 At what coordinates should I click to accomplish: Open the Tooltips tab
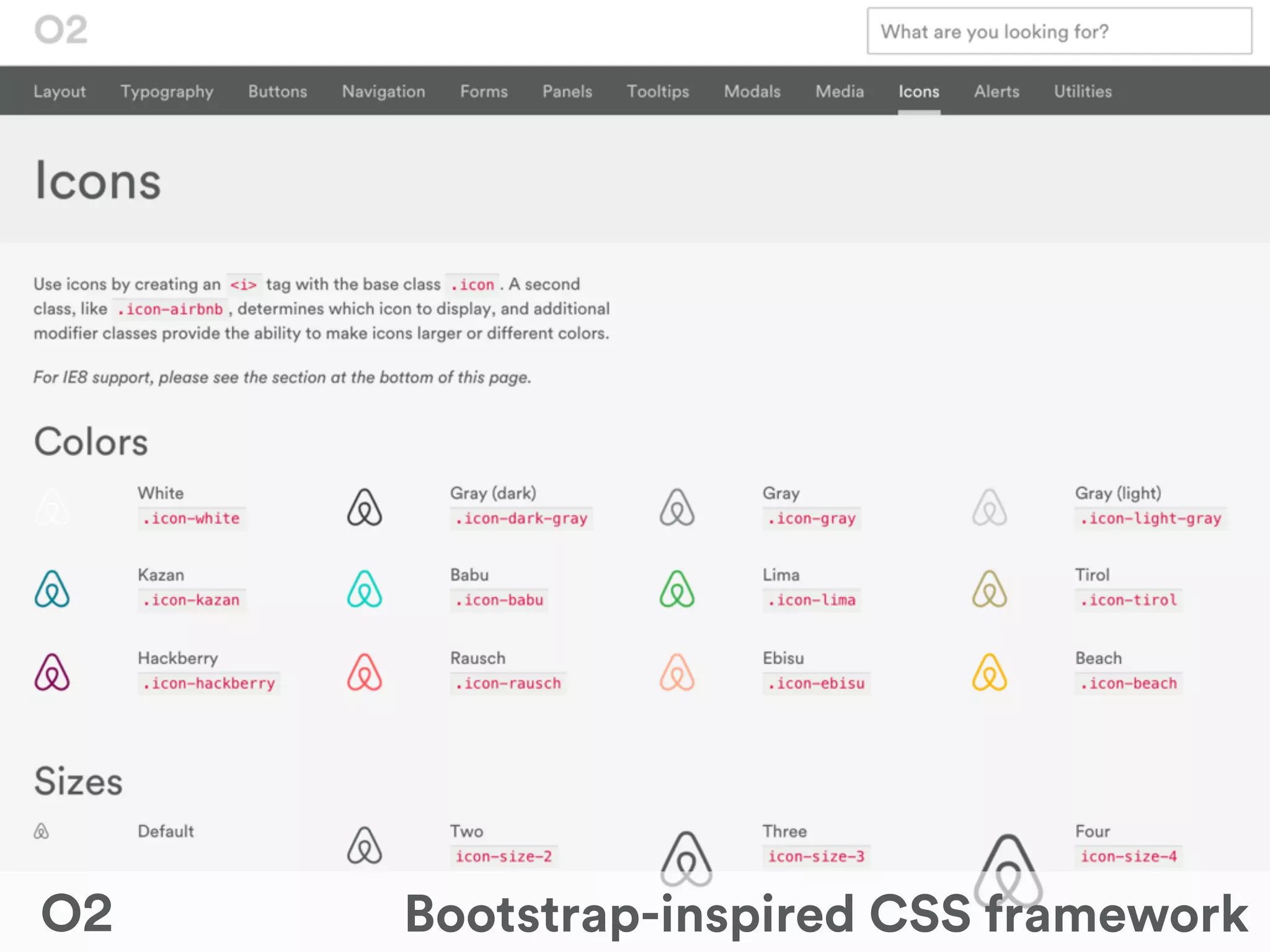coord(658,91)
